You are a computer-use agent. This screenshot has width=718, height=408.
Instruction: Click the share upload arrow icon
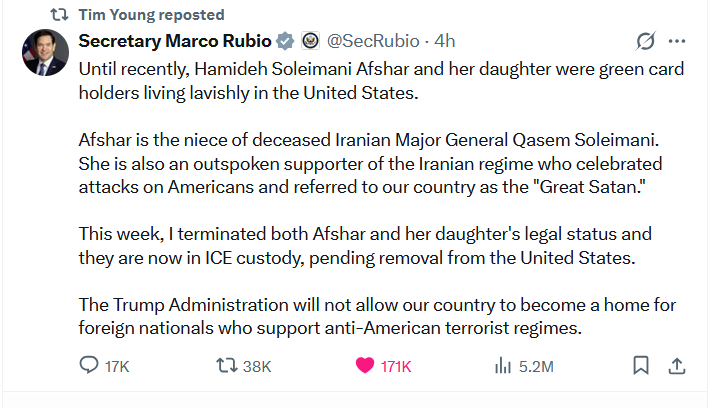point(676,366)
